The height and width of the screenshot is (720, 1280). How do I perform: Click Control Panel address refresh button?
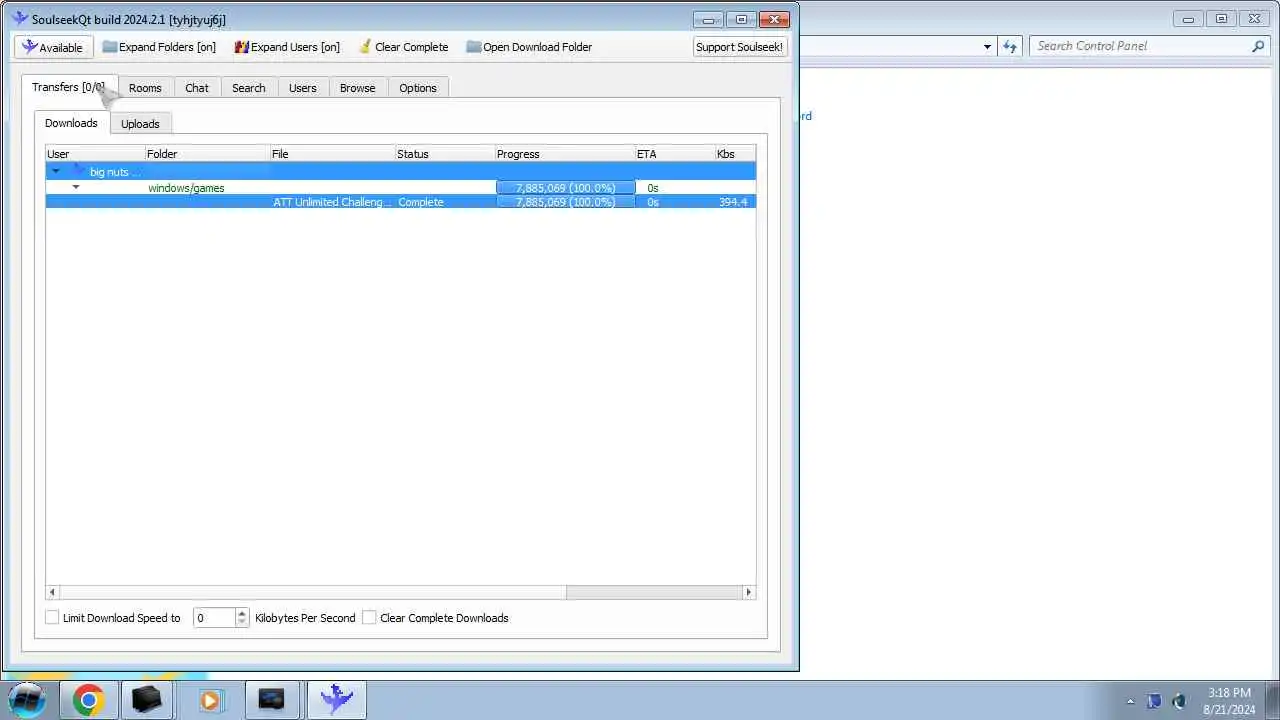click(x=1010, y=46)
